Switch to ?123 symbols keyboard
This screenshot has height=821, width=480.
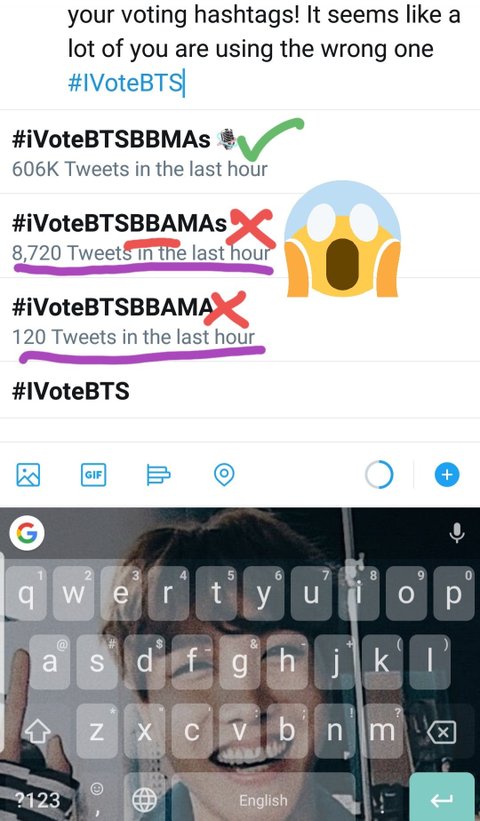[x=38, y=799]
